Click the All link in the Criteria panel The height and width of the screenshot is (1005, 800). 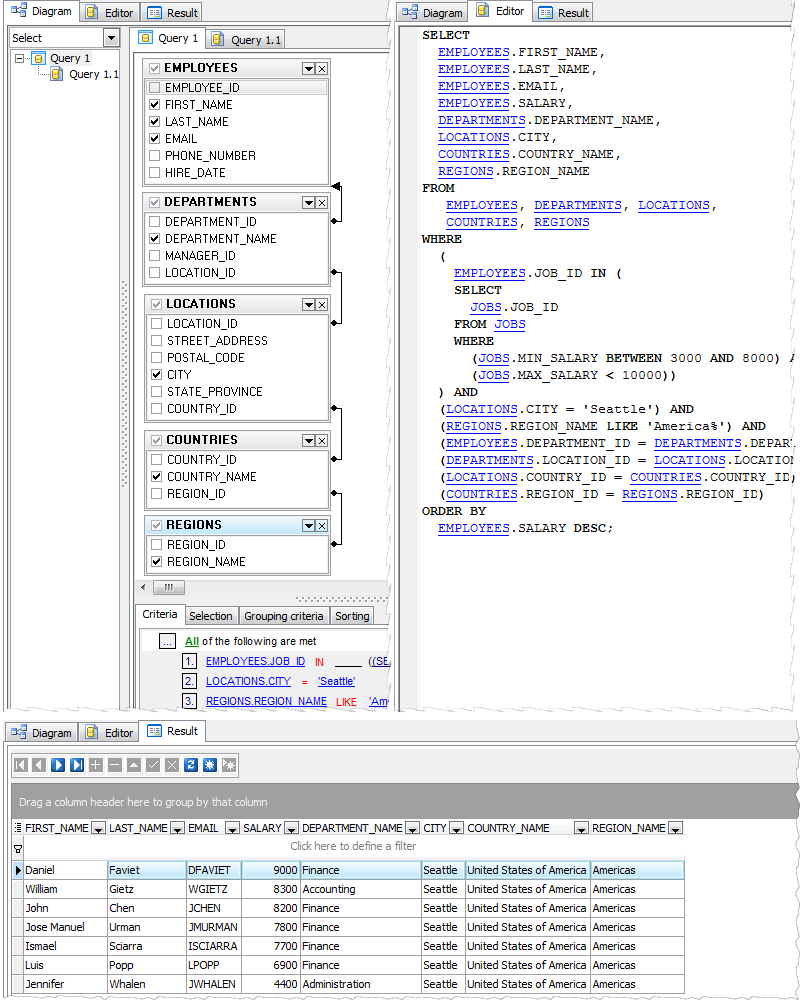point(194,640)
